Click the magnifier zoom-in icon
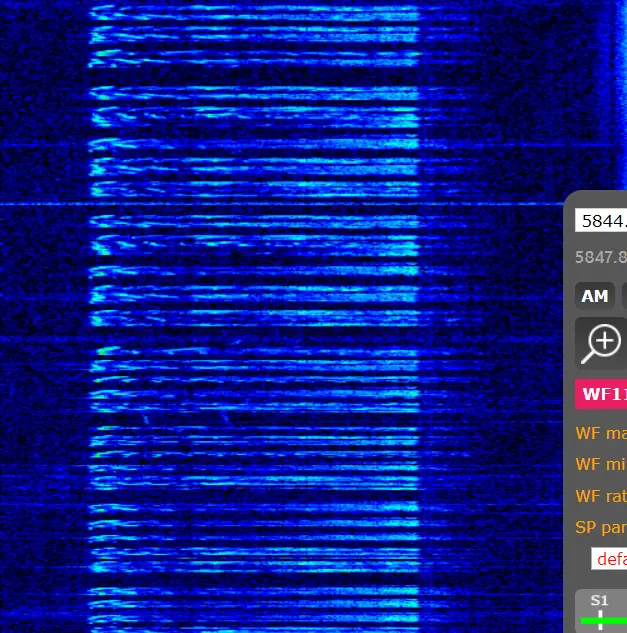This screenshot has width=627, height=633. pyautogui.click(x=602, y=343)
